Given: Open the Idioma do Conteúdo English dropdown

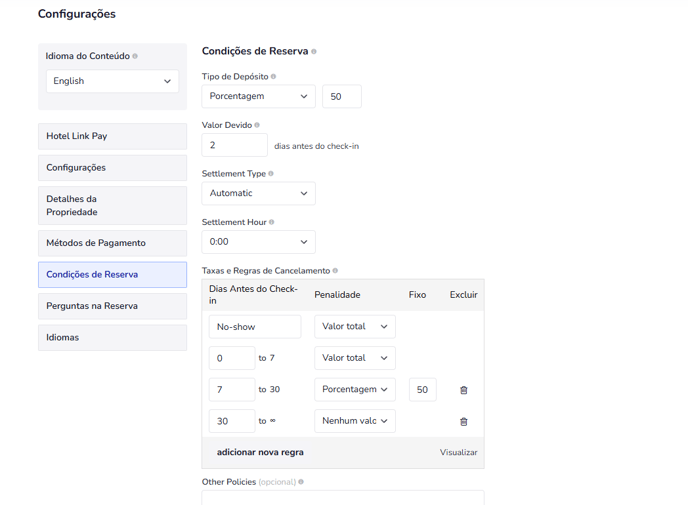Looking at the screenshot, I should [112, 81].
